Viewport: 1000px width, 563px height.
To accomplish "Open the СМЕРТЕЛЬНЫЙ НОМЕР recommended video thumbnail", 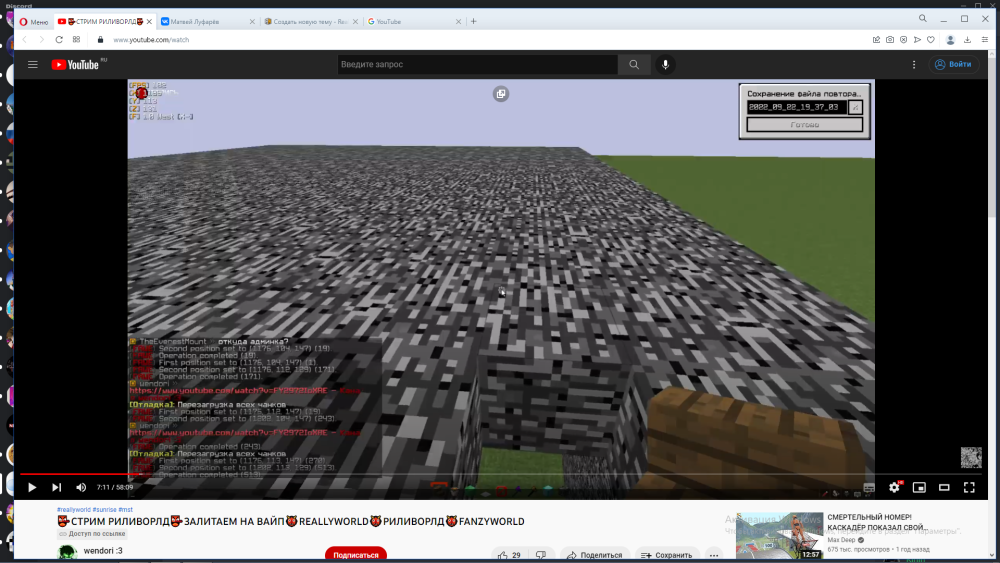I will click(779, 536).
